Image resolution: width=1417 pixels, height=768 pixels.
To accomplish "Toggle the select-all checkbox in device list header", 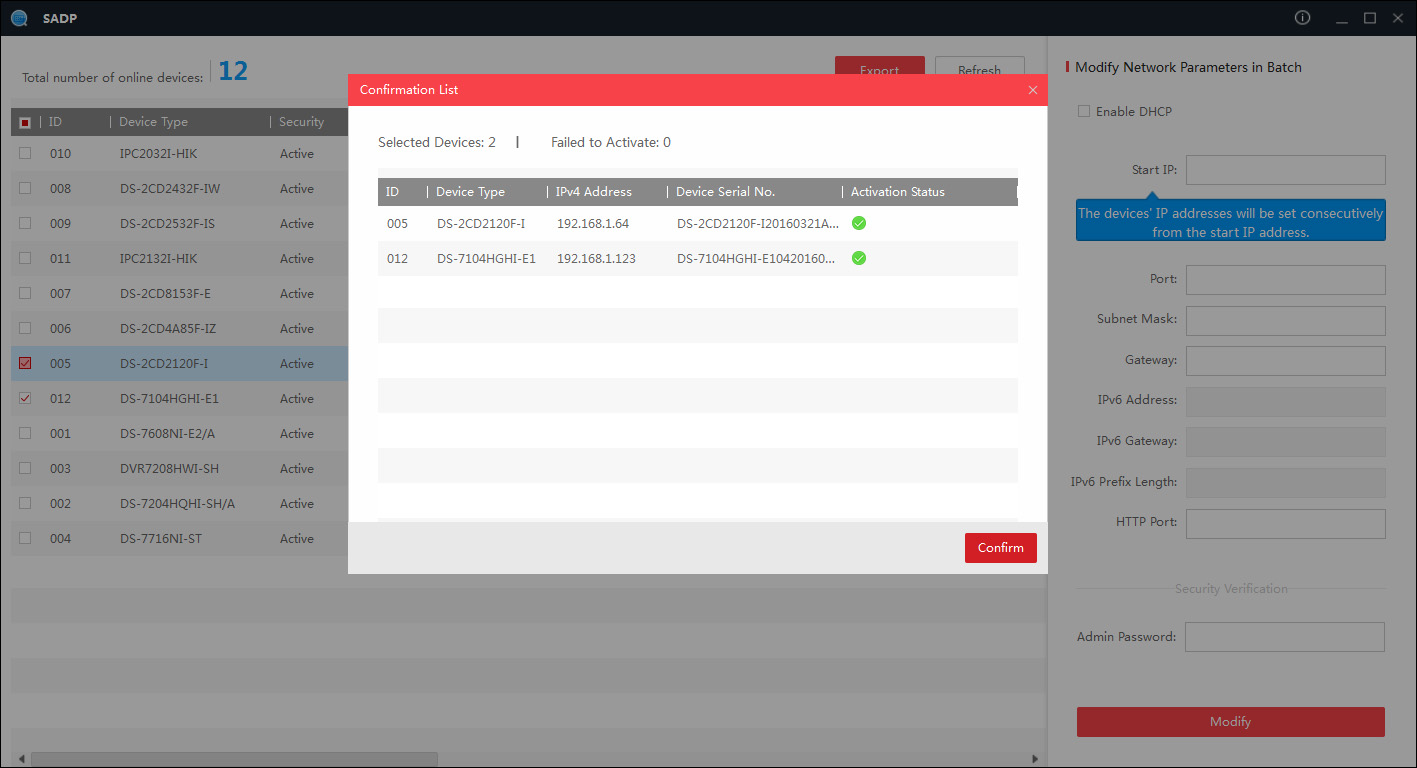I will point(25,122).
